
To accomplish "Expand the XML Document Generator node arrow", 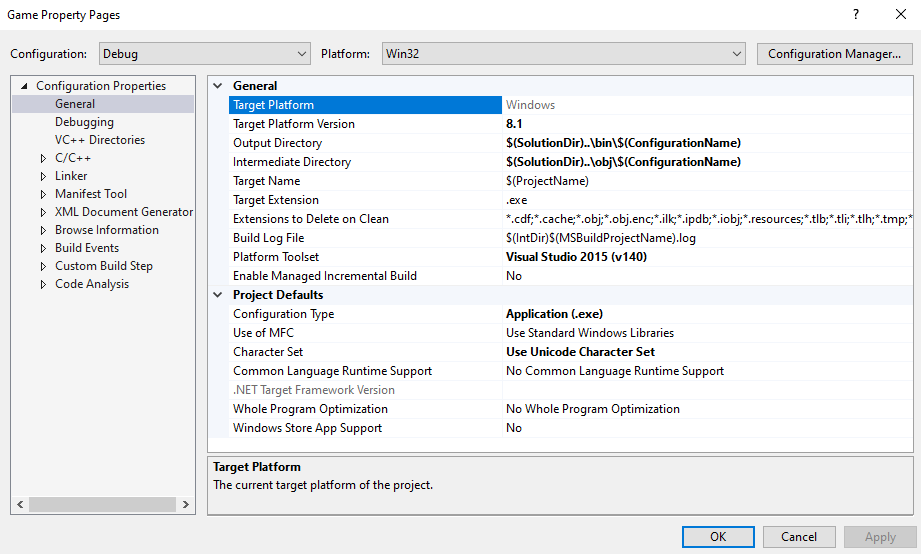I will pos(43,212).
